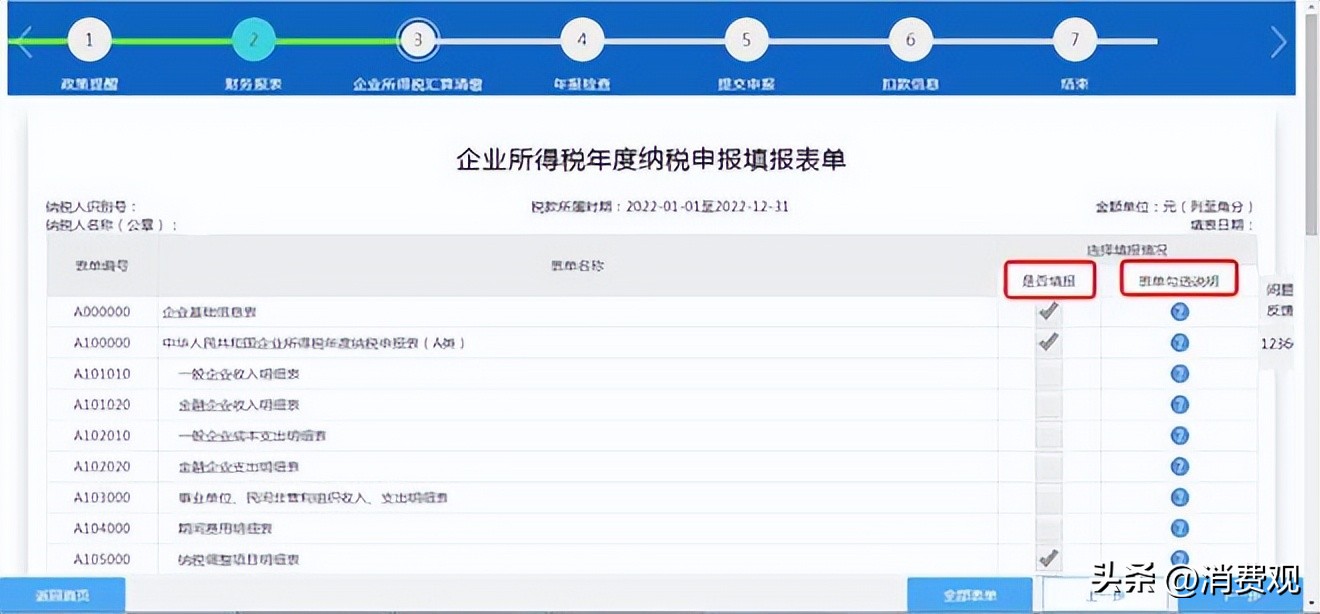Check the filing box for A101010 一般企业收入明细表
Screen dimensions: 1320x614
(1049, 373)
